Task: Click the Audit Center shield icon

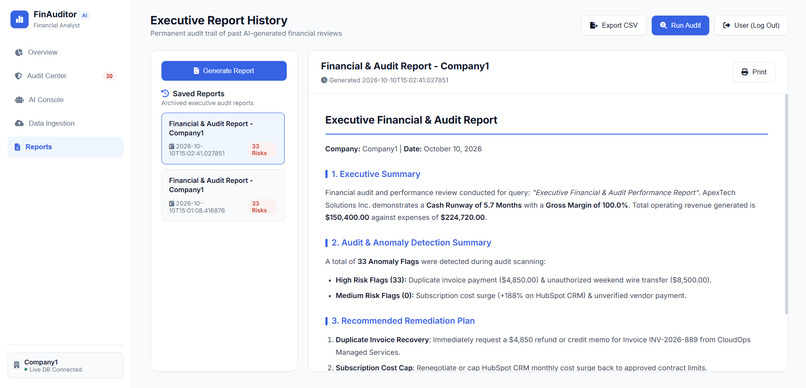Action: coord(19,76)
